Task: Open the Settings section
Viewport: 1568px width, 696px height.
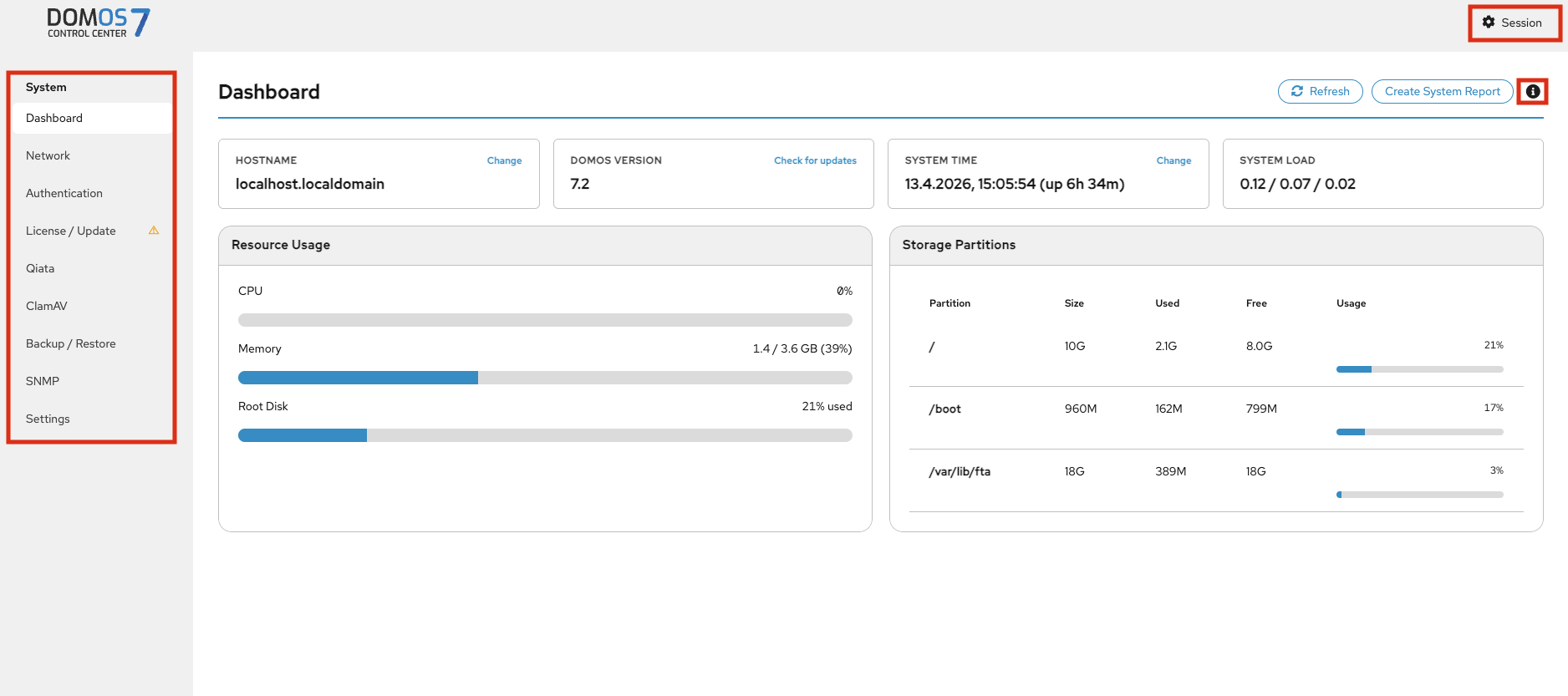Action: coord(92,419)
